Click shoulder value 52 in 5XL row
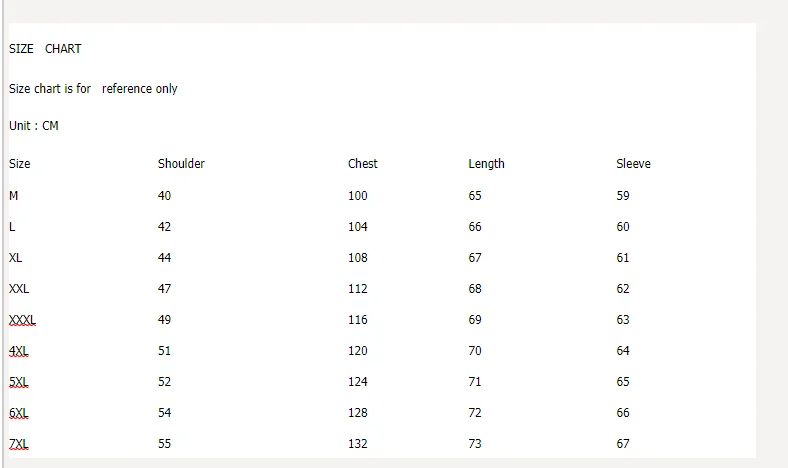This screenshot has height=468, width=788. click(x=165, y=382)
